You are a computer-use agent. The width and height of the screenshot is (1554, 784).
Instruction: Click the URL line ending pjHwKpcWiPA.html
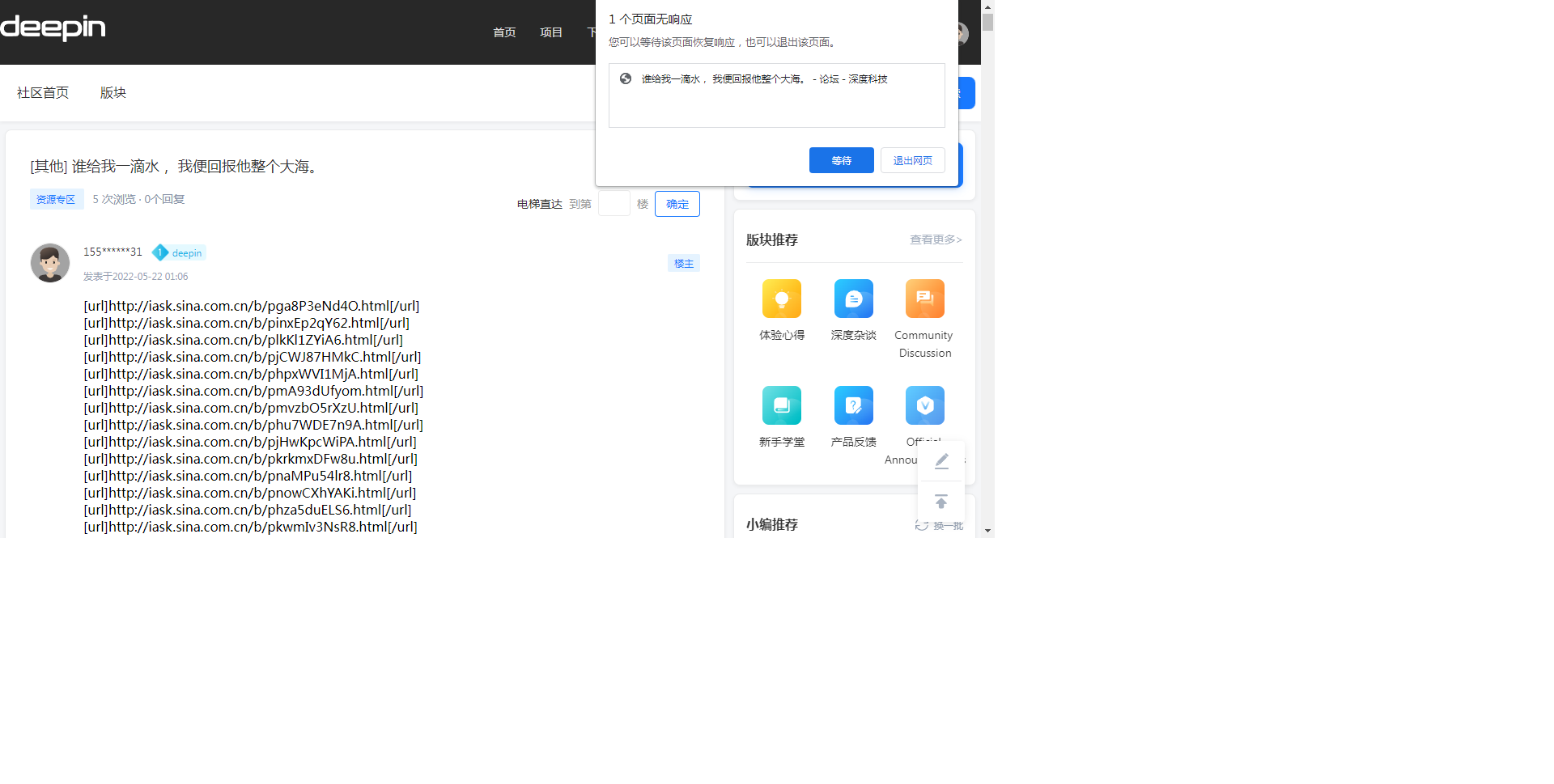click(x=250, y=442)
